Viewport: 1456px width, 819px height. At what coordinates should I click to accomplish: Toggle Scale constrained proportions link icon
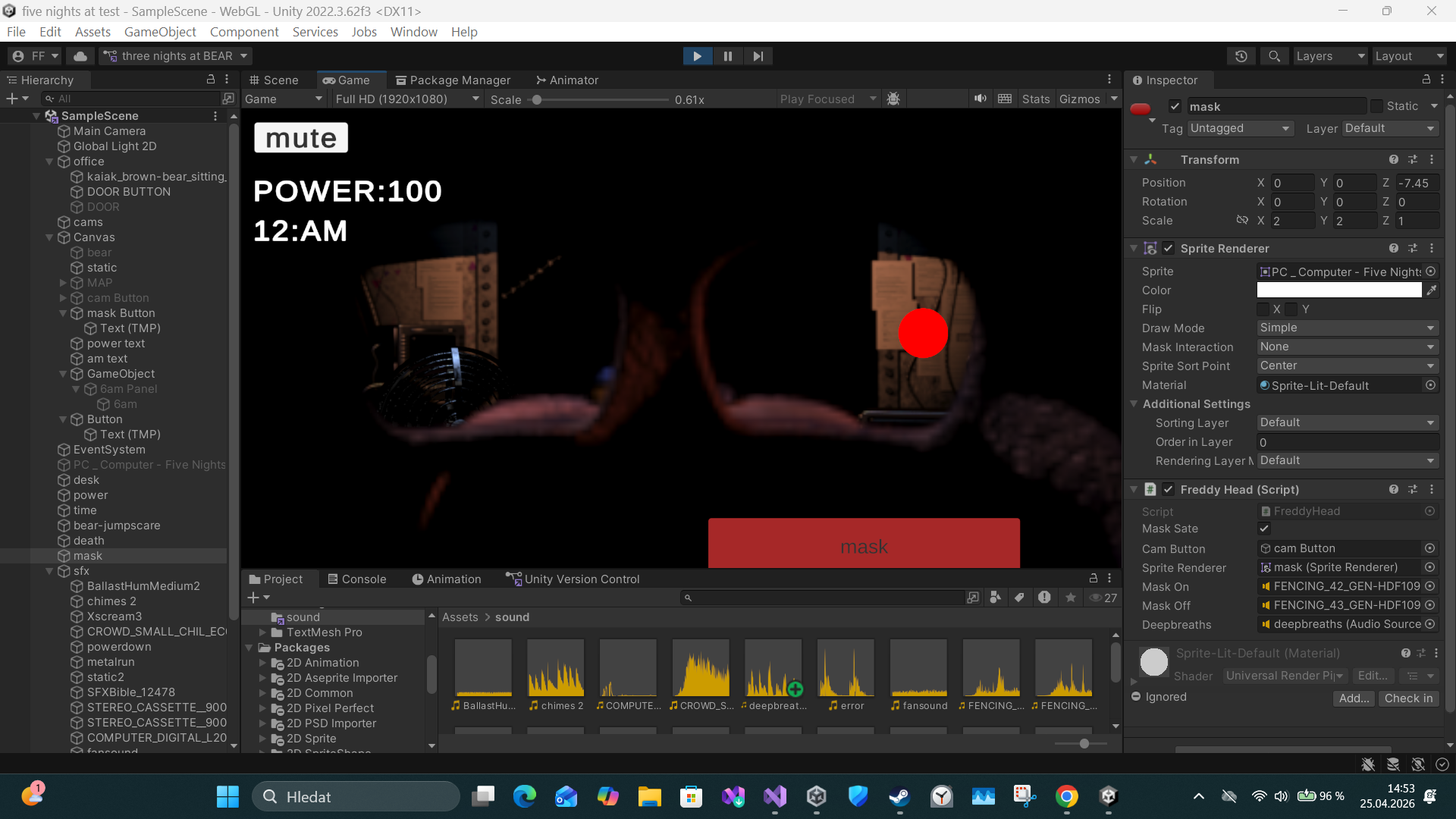pyautogui.click(x=1242, y=221)
